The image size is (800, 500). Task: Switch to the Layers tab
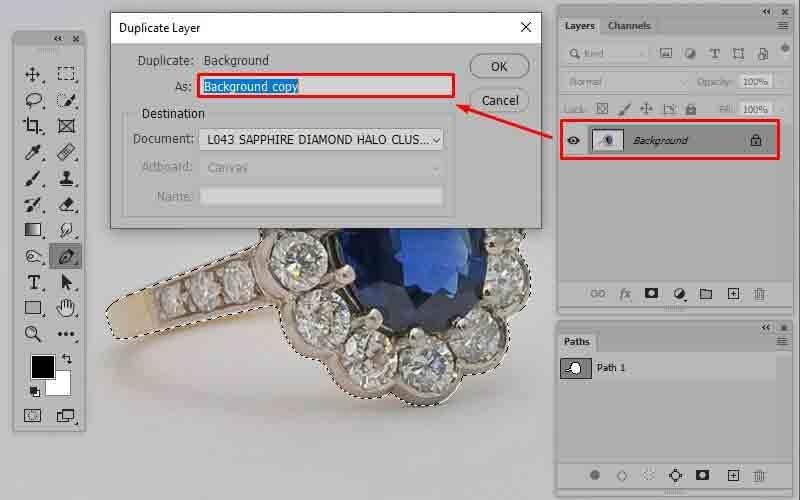[580, 26]
